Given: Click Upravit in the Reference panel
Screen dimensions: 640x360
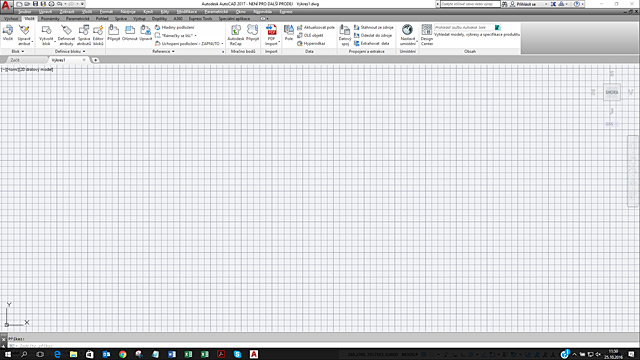Looking at the screenshot, I should click(x=145, y=32).
